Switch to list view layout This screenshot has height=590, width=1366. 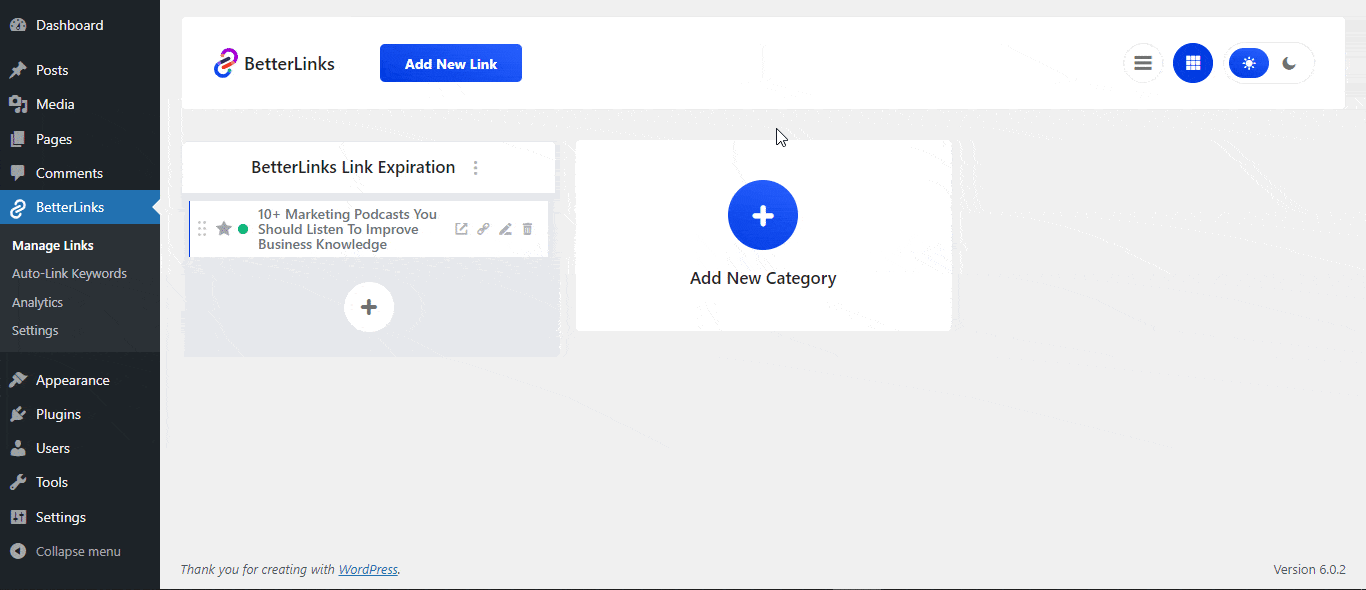(x=1143, y=63)
